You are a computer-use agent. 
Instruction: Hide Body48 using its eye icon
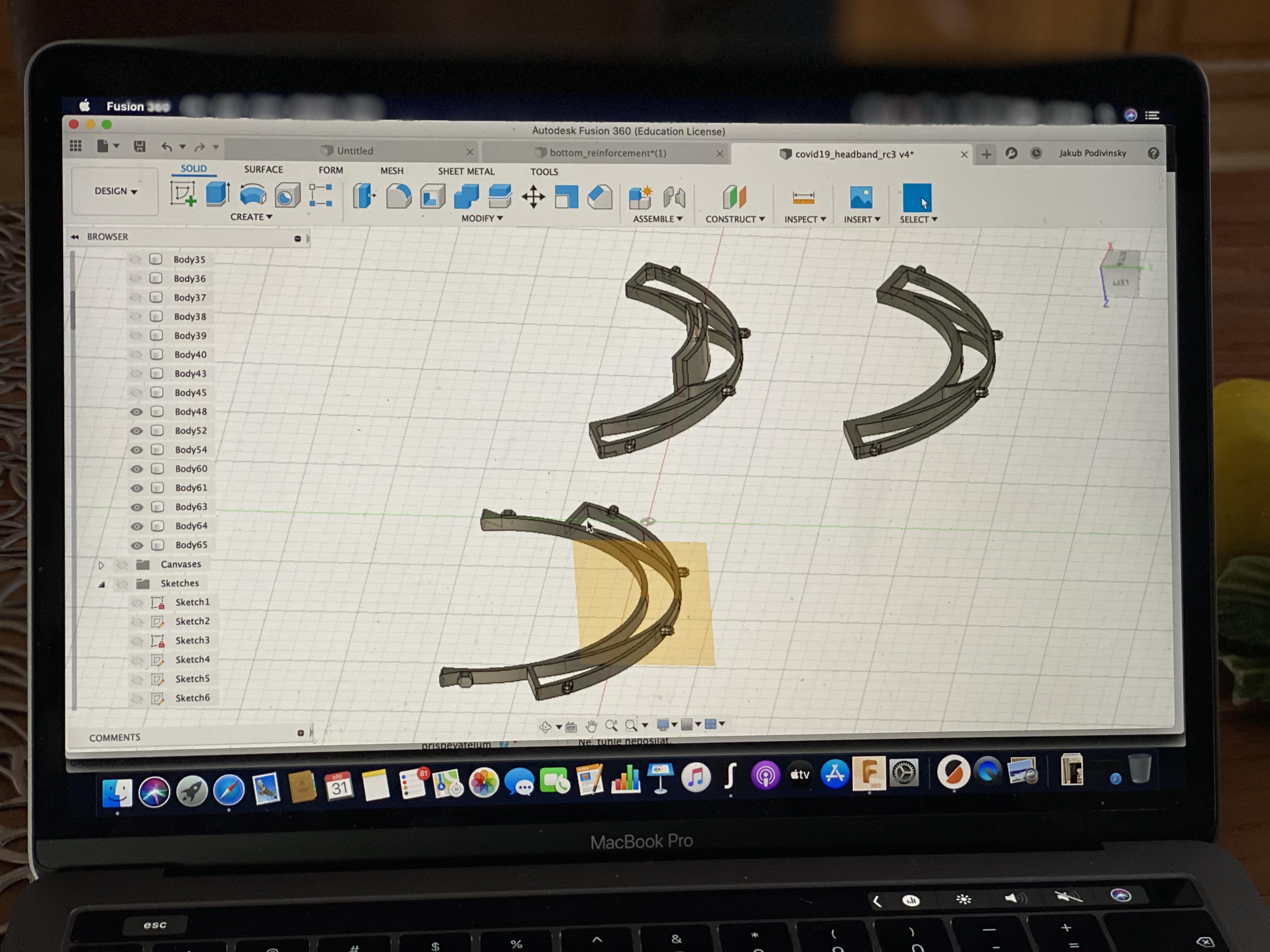pos(136,411)
